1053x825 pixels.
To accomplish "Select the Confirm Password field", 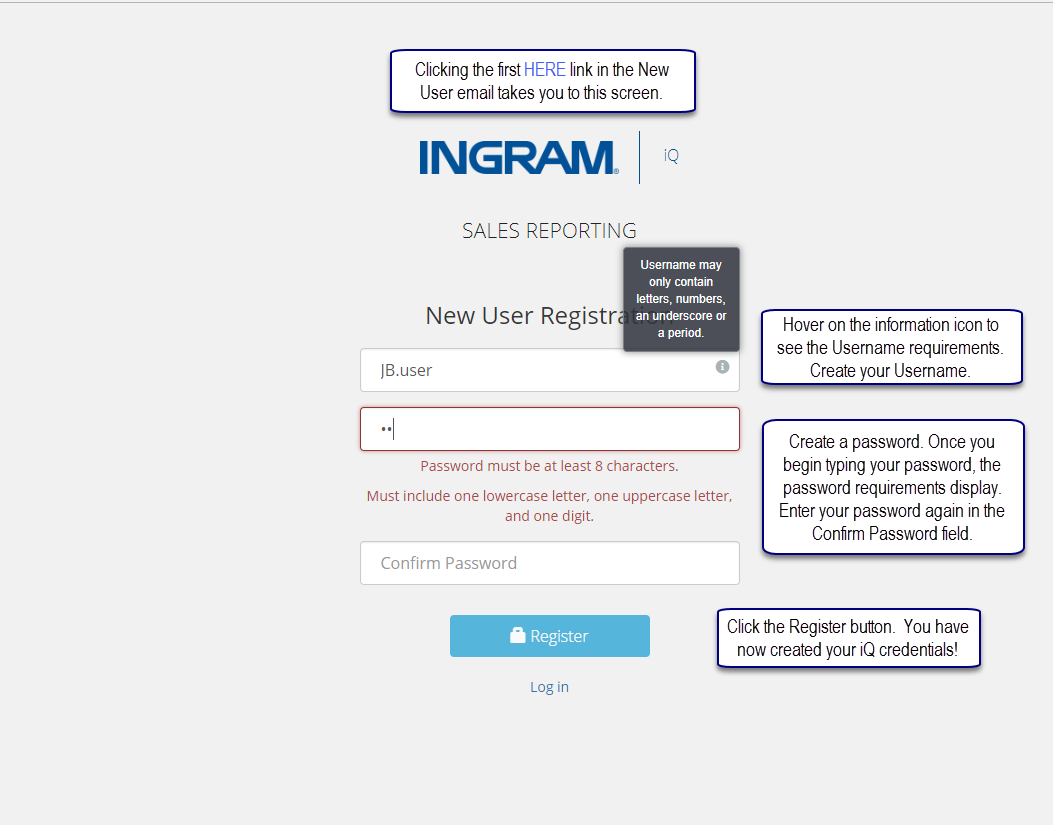I will point(549,563).
